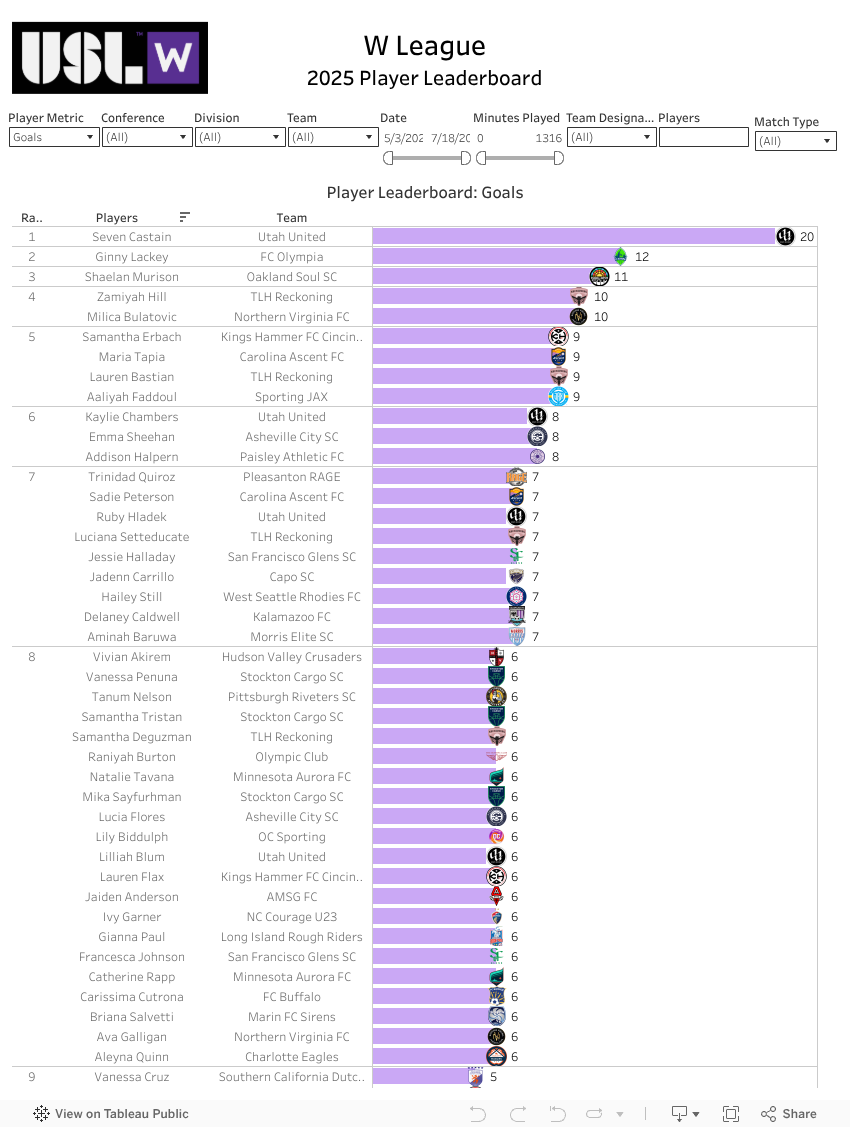Click Seven Castain's Utah United badge
850x1127 pixels.
pyautogui.click(x=785, y=237)
